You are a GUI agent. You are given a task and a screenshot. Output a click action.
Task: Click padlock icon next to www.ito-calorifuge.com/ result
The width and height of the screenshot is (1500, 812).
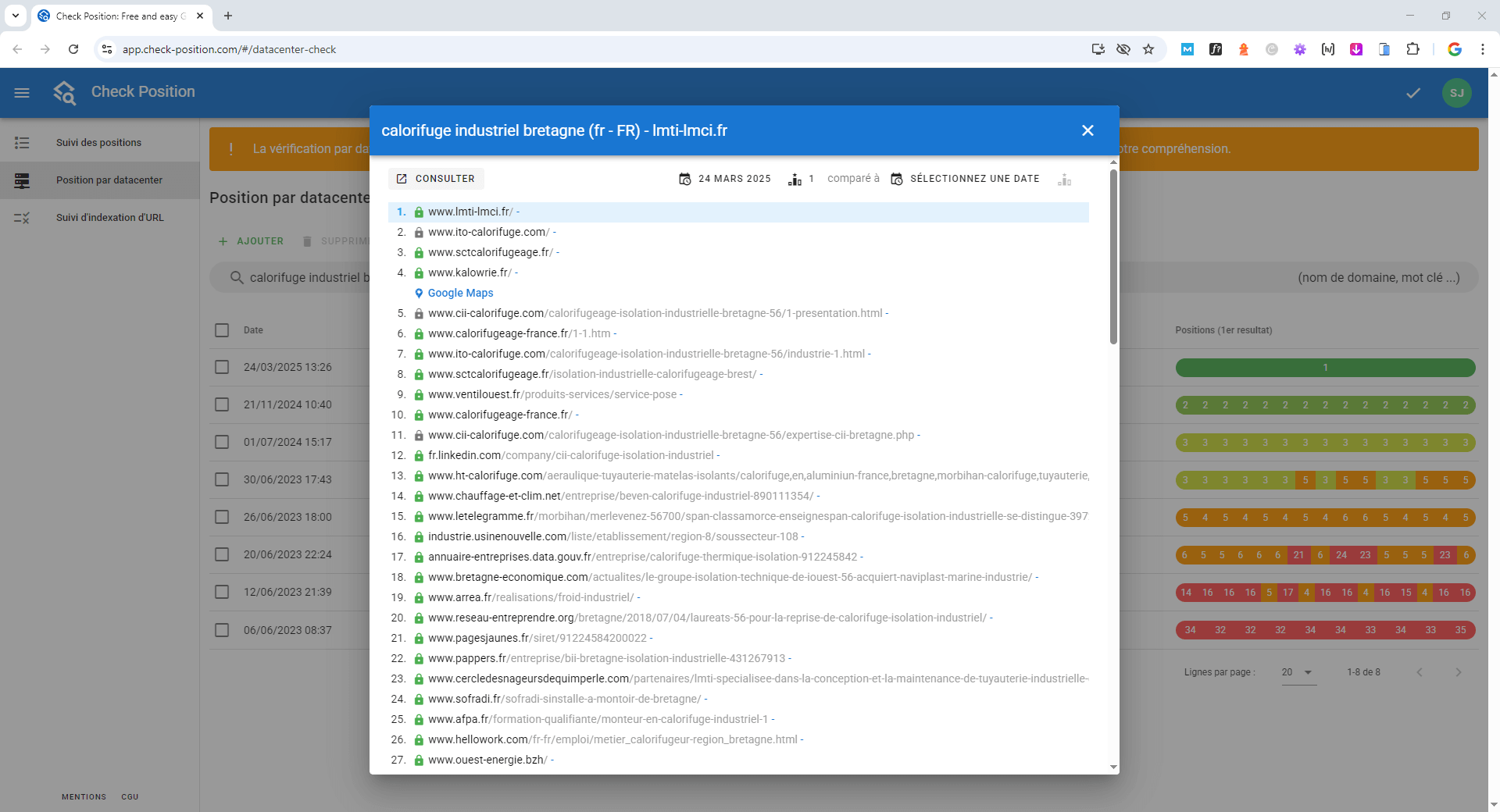[x=419, y=233]
